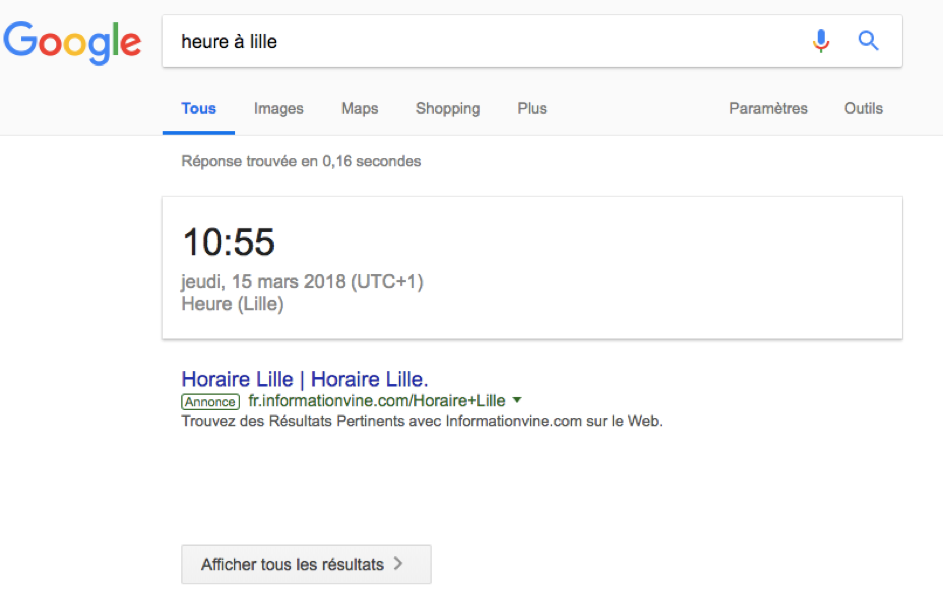The image size is (943, 614).
Task: Click the 10:55 time display
Action: pyautogui.click(x=229, y=242)
